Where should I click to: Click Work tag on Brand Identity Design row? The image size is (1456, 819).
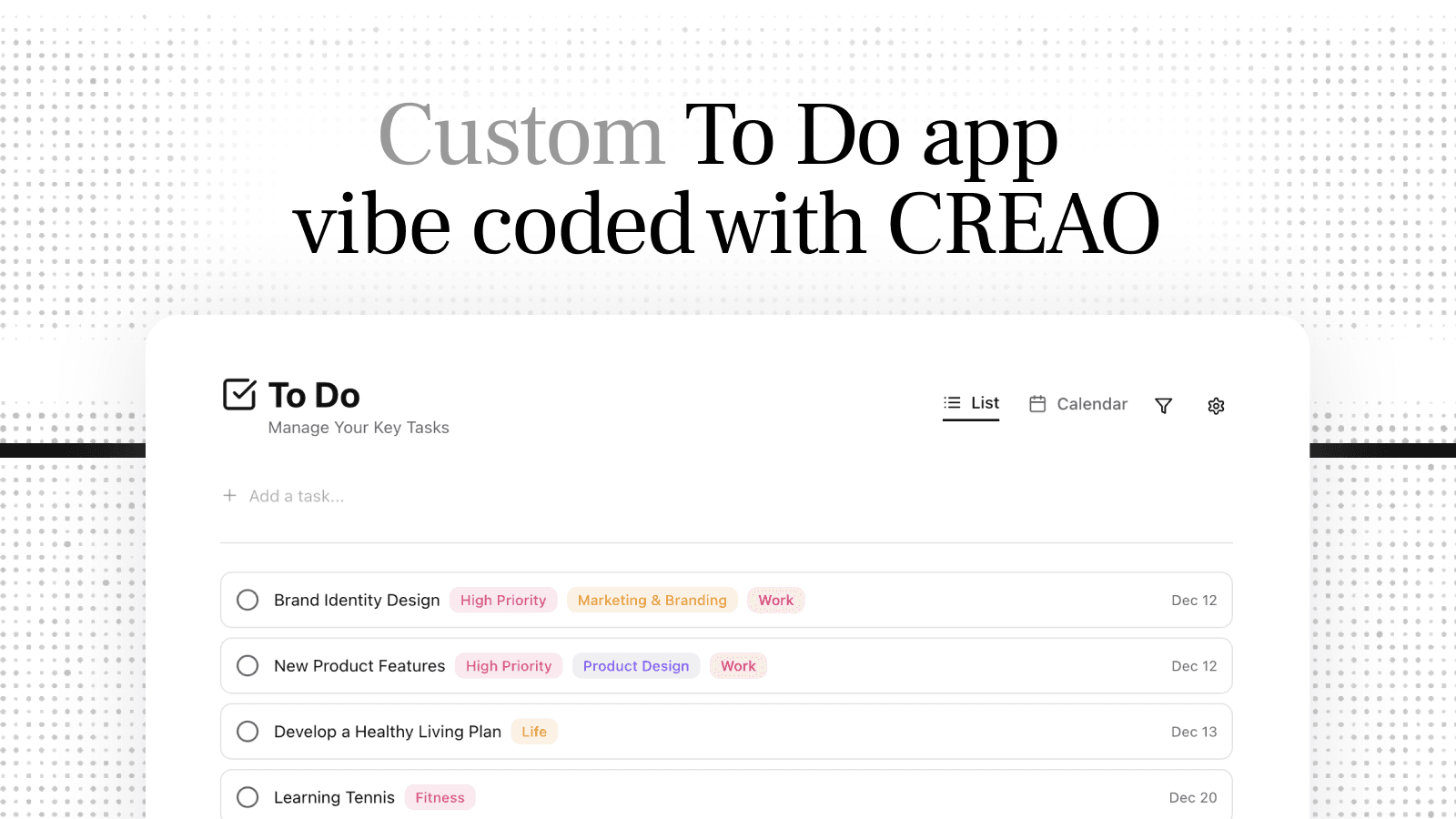point(776,601)
